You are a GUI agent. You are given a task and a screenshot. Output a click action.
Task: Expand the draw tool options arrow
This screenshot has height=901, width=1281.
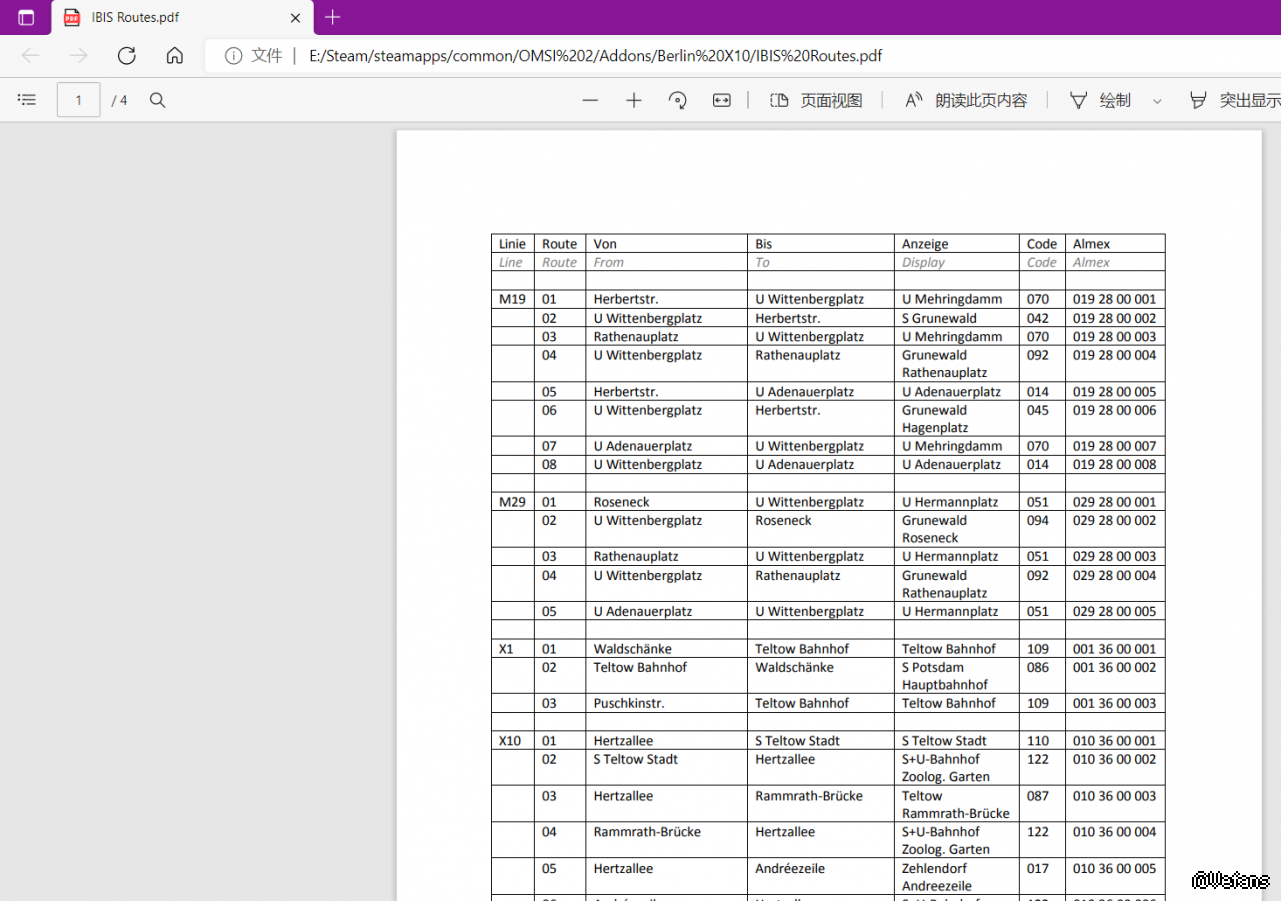tap(1157, 100)
